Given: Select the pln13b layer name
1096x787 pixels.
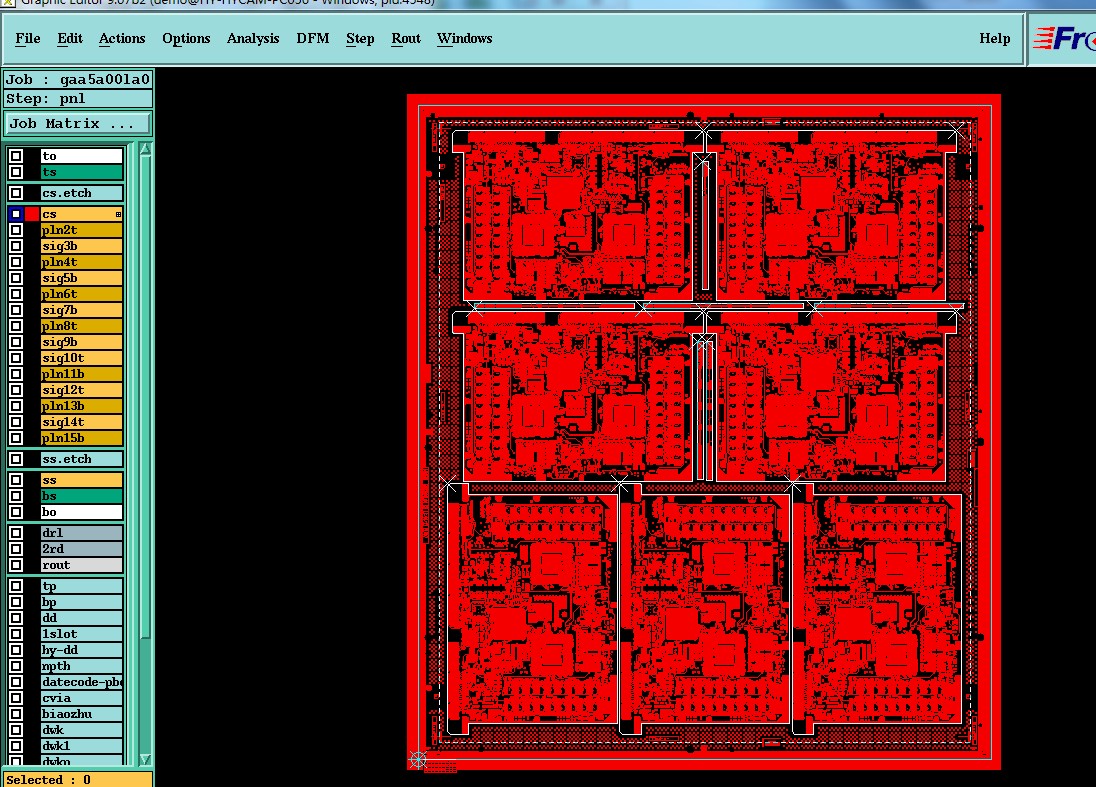Looking at the screenshot, I should 82,406.
